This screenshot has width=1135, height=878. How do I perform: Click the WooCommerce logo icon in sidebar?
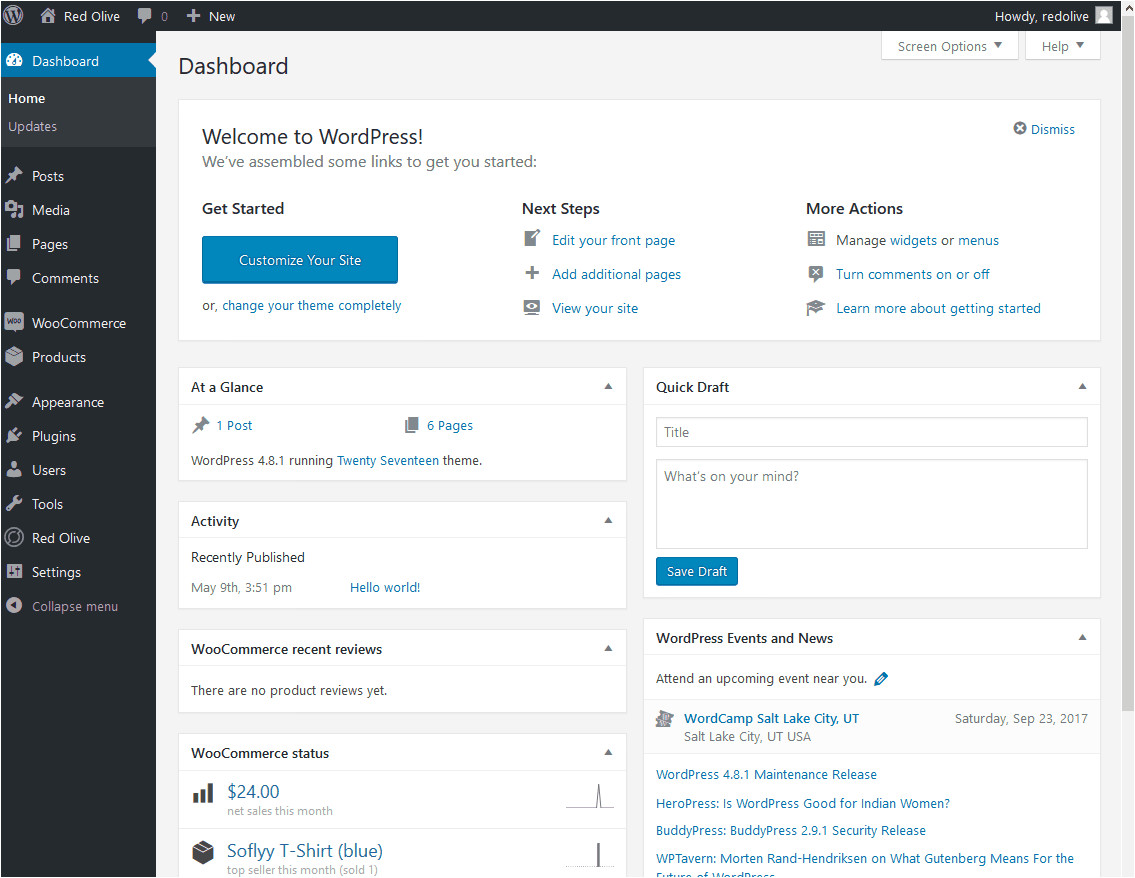14,322
